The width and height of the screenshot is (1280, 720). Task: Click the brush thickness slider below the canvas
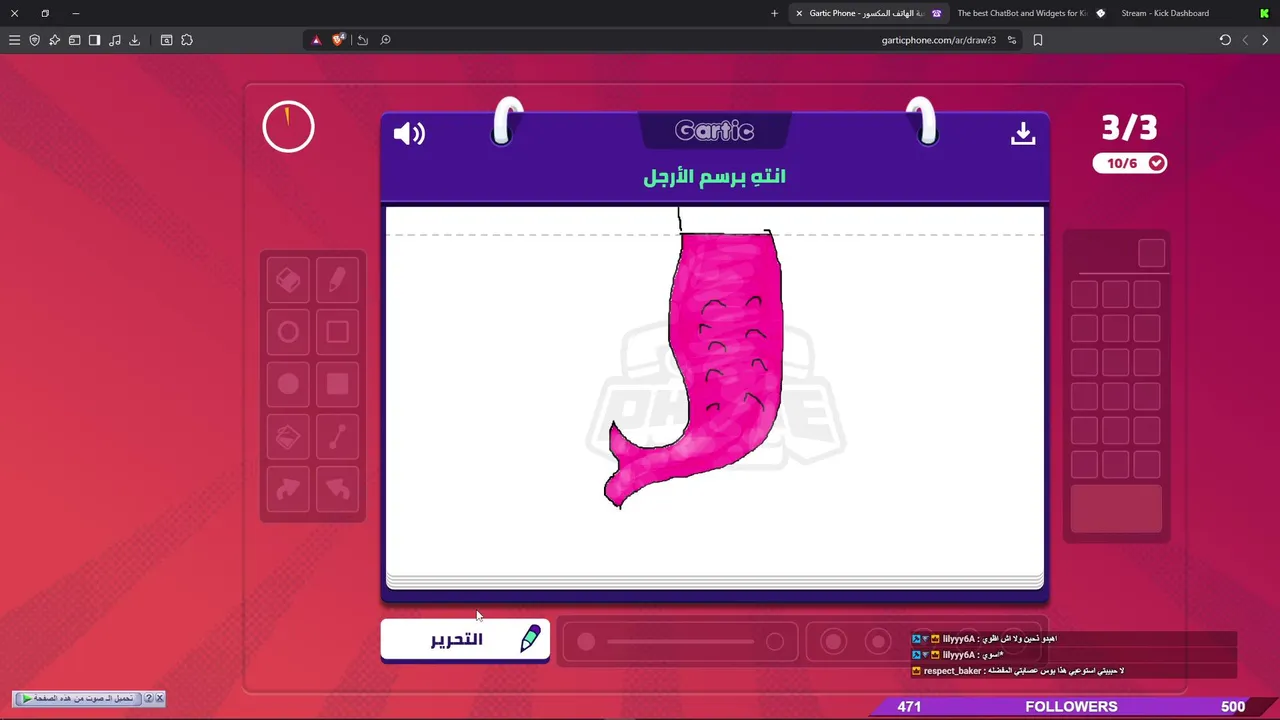pyautogui.click(x=680, y=642)
